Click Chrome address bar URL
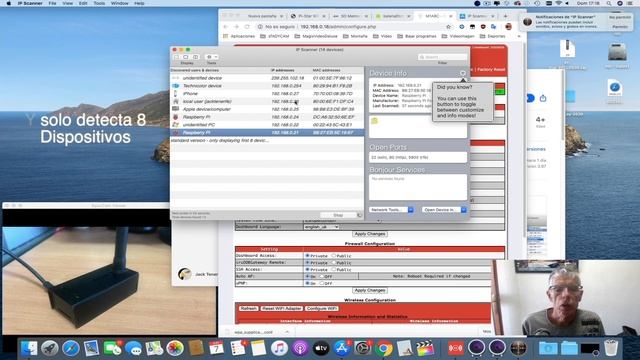The image size is (640, 360). coord(338,27)
